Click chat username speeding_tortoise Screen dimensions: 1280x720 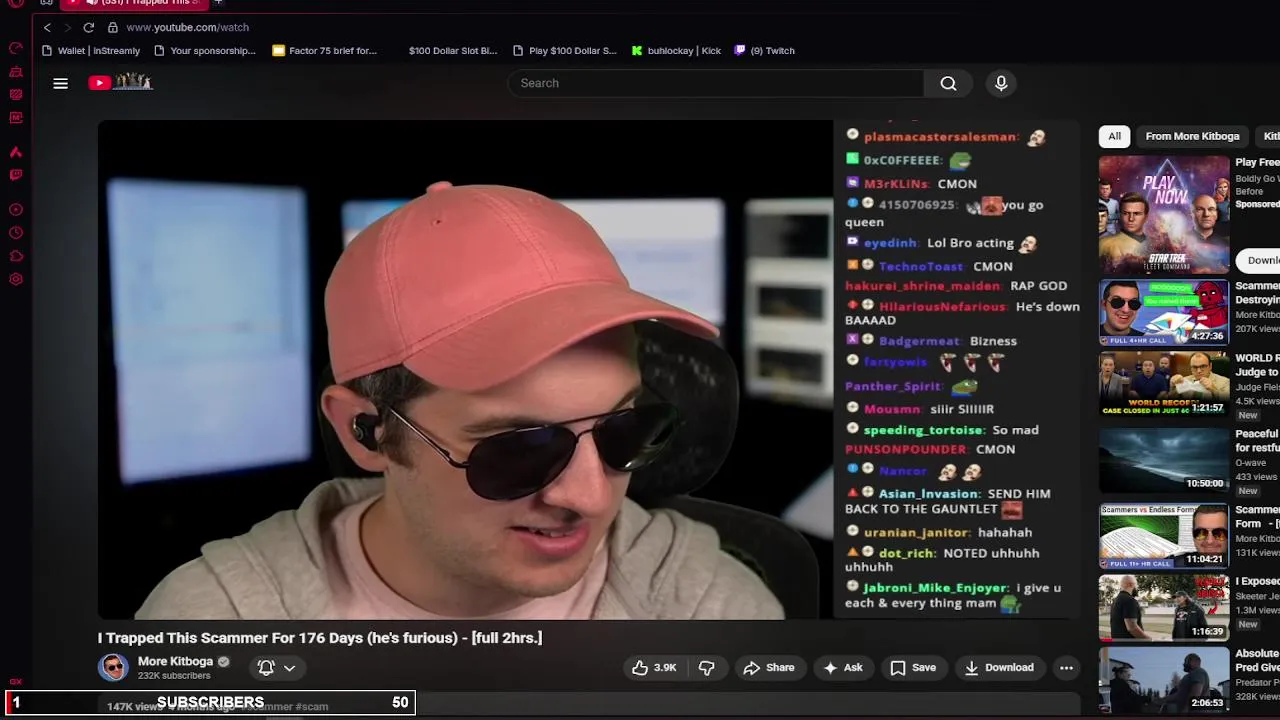(923, 429)
